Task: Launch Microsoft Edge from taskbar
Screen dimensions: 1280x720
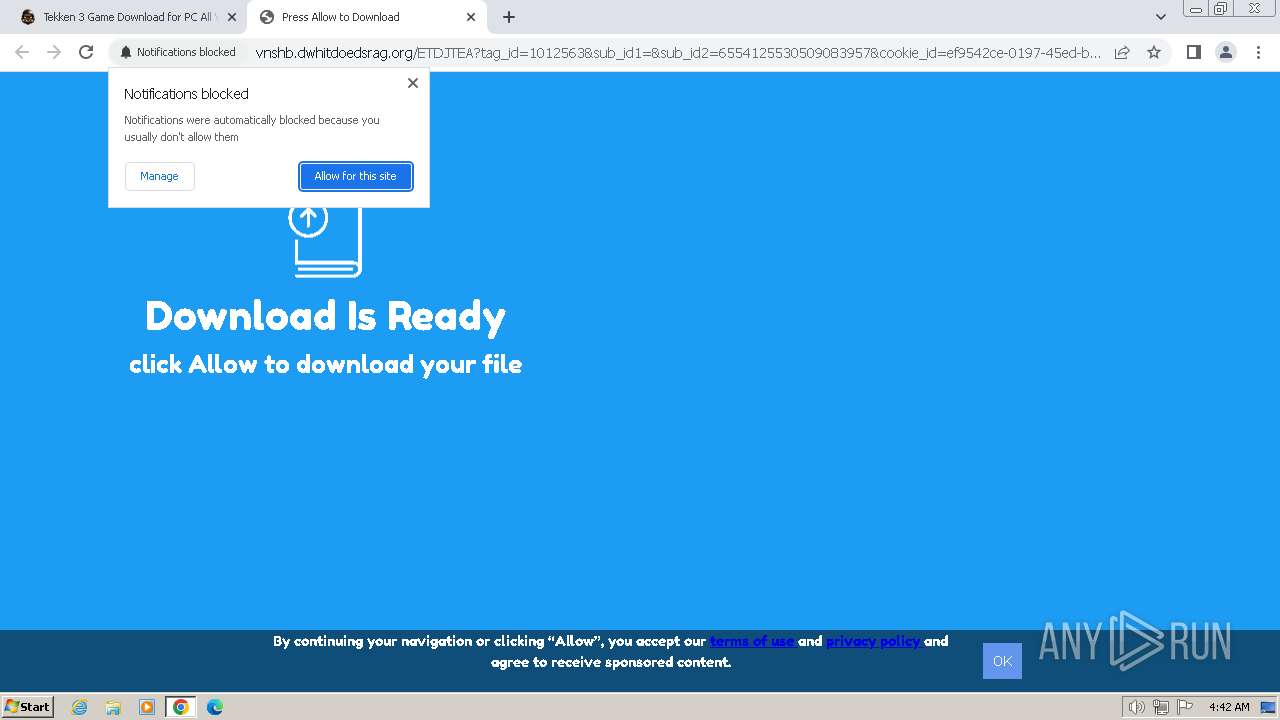Action: (x=215, y=707)
